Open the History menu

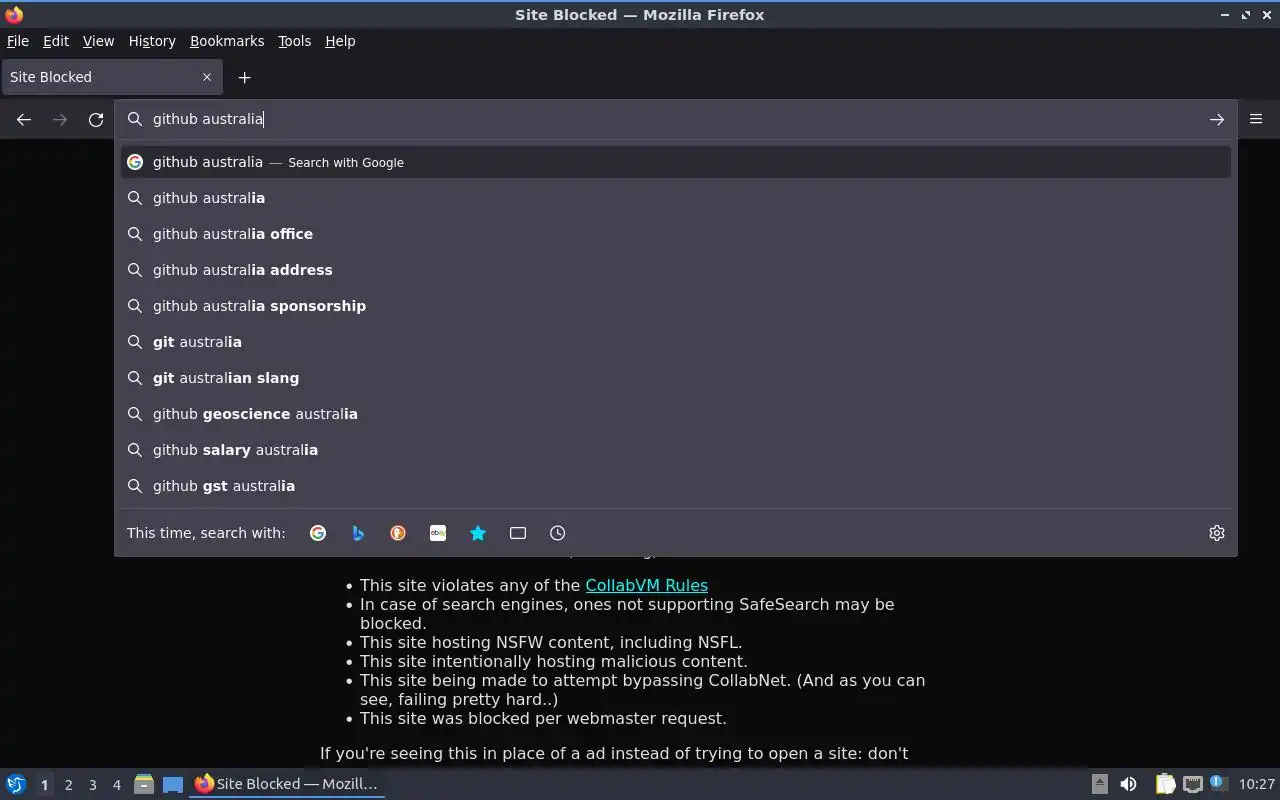pos(152,41)
